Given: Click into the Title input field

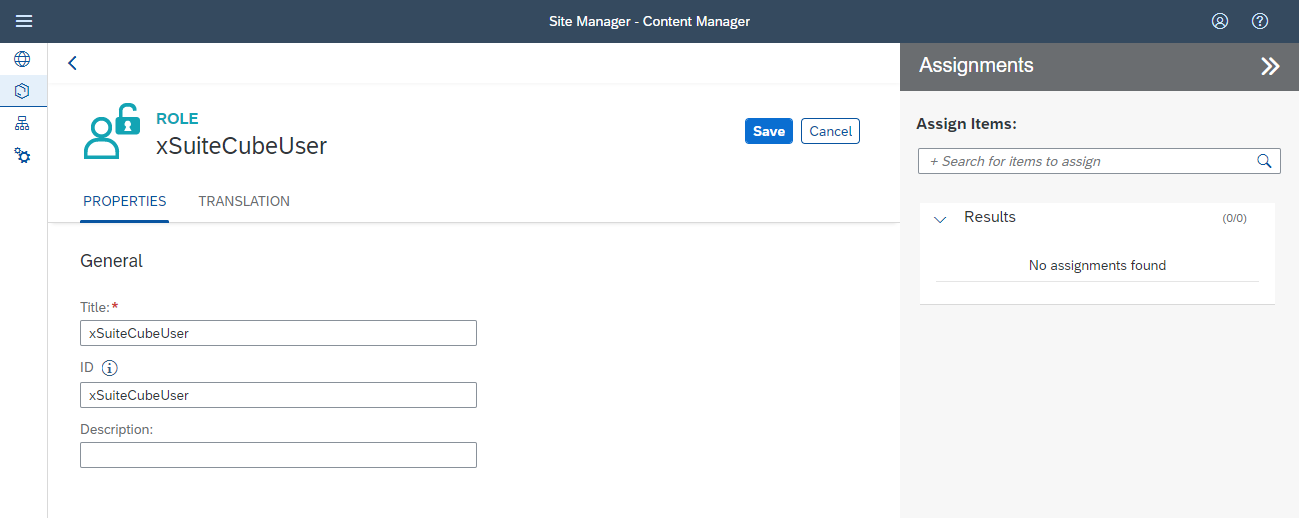Looking at the screenshot, I should 278,333.
